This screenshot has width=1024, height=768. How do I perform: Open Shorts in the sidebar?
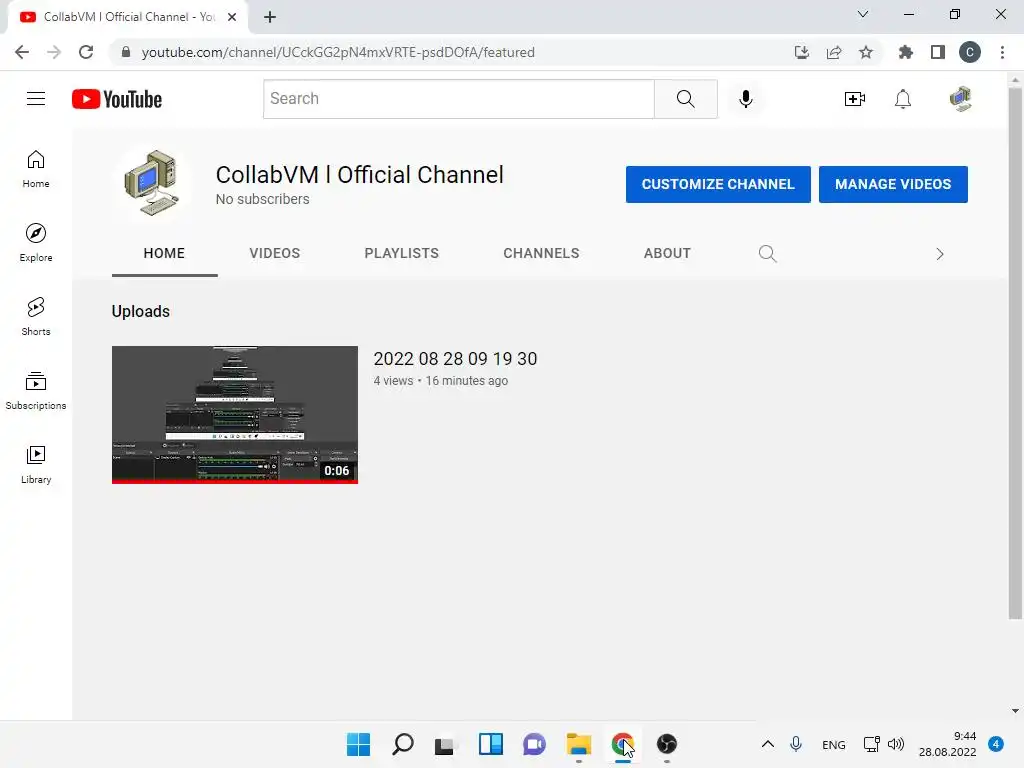coord(36,317)
